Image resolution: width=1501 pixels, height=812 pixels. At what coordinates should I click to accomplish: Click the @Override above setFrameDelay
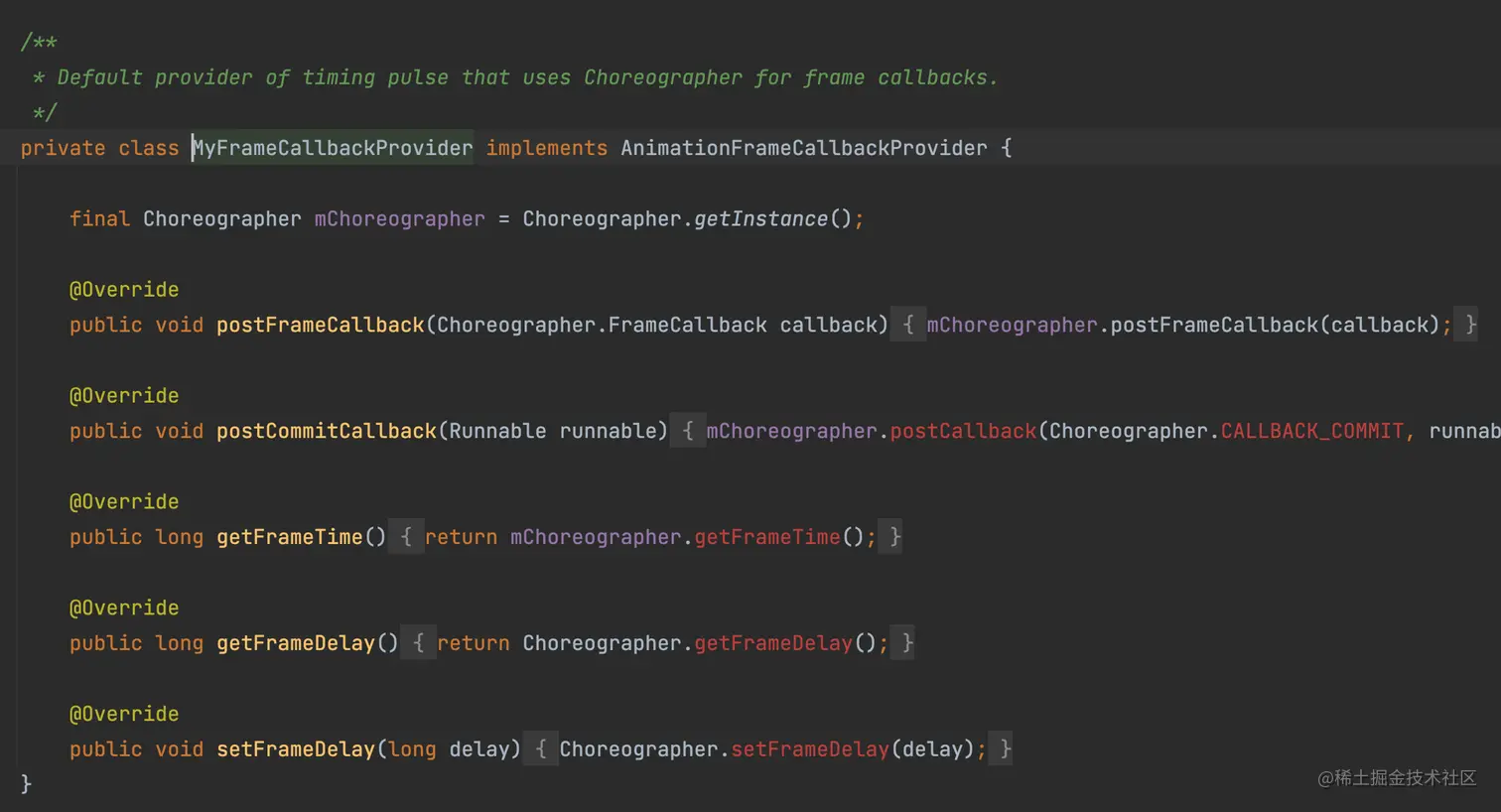click(124, 715)
